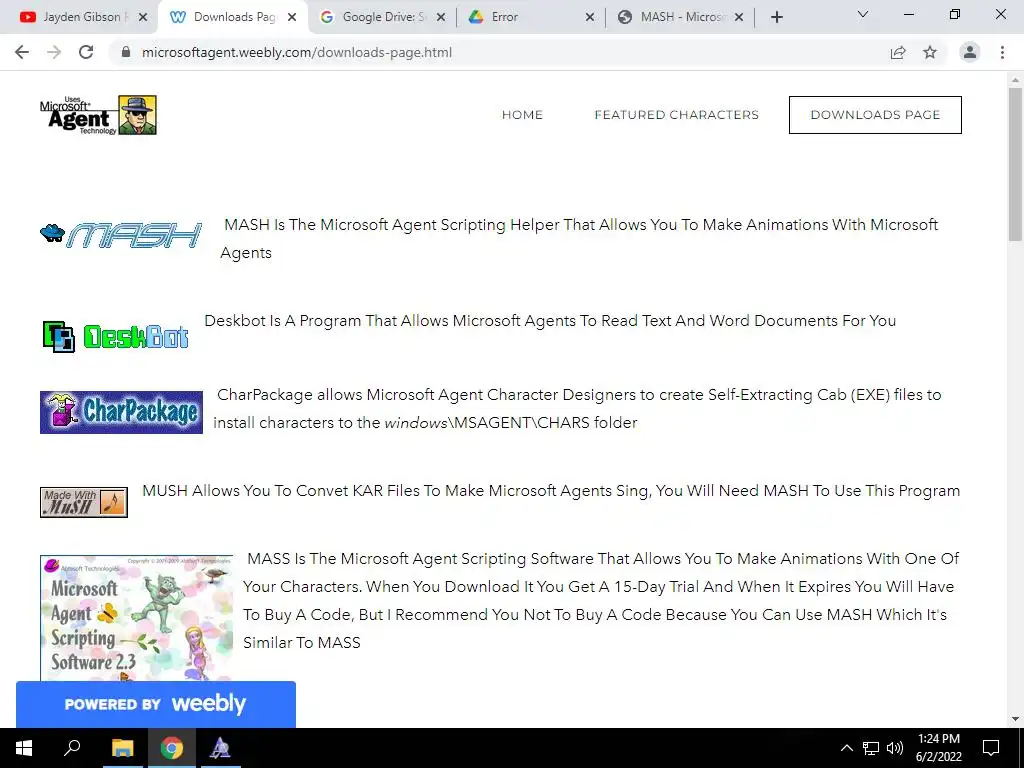Open the network status tray icon

point(871,748)
